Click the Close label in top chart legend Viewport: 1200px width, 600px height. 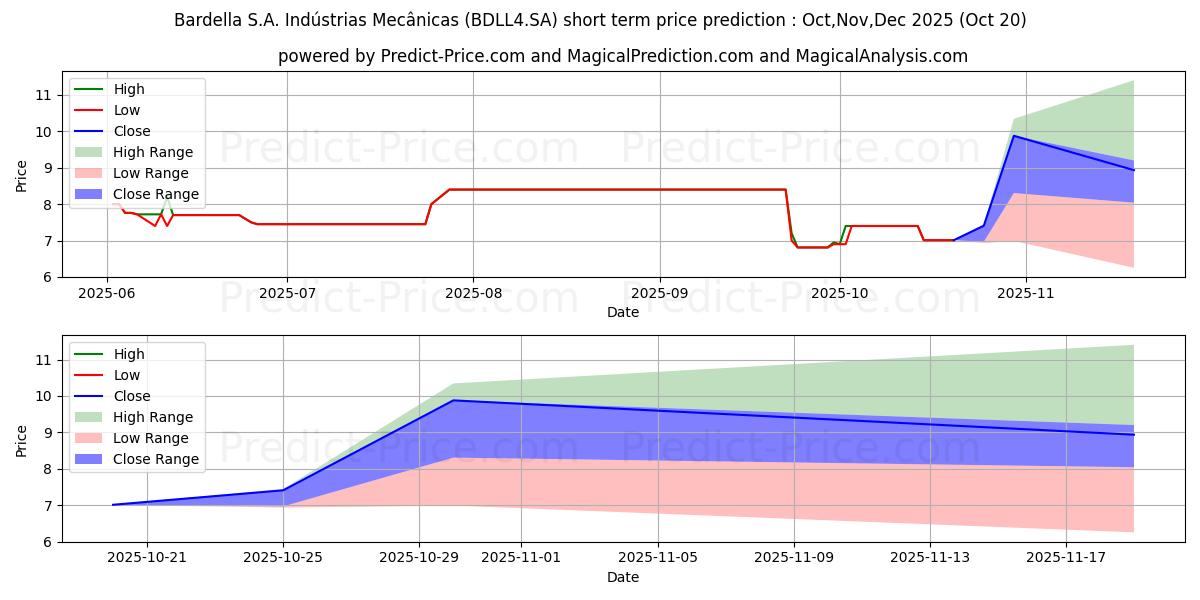(x=132, y=131)
